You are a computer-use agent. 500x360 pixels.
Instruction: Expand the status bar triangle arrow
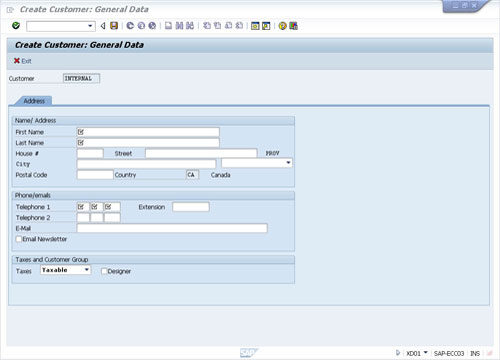point(398,353)
